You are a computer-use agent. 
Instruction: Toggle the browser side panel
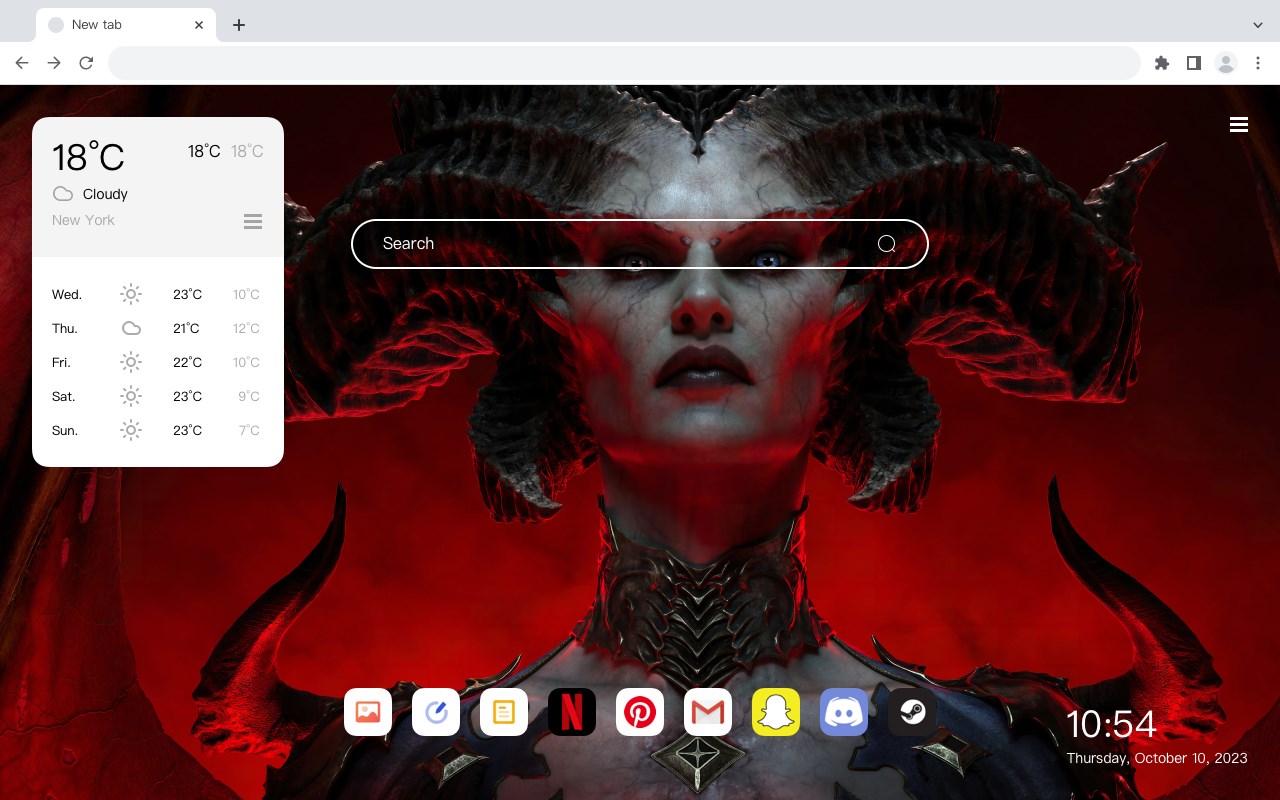[x=1194, y=63]
